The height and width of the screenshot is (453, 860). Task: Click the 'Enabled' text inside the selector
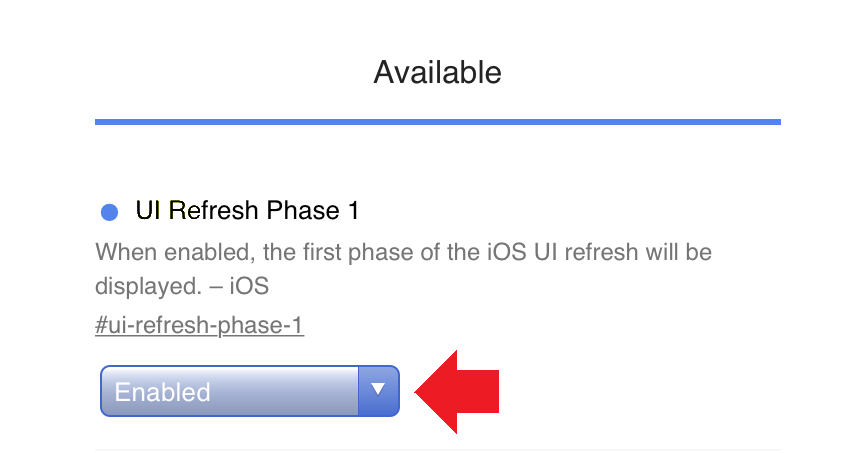(x=162, y=392)
